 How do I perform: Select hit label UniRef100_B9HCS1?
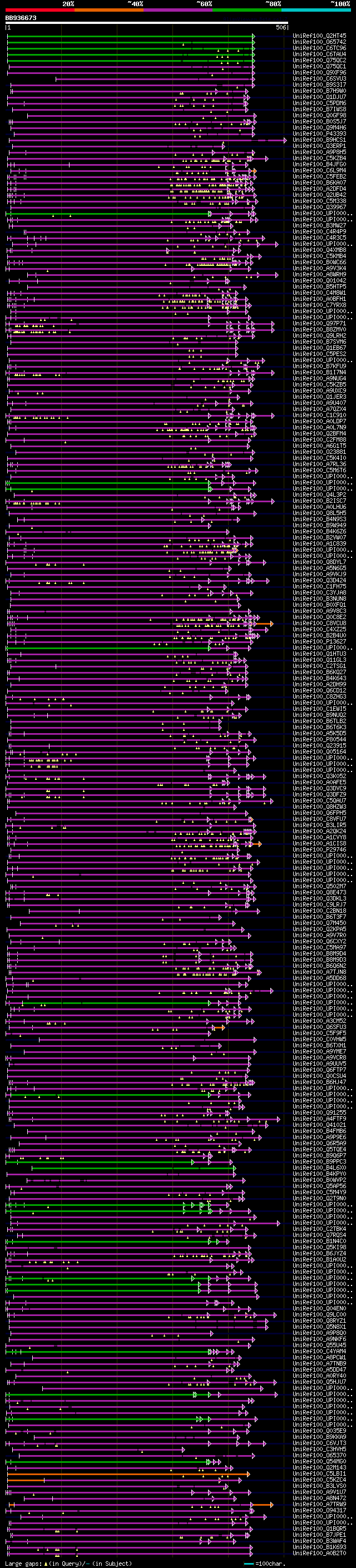pos(319,140)
